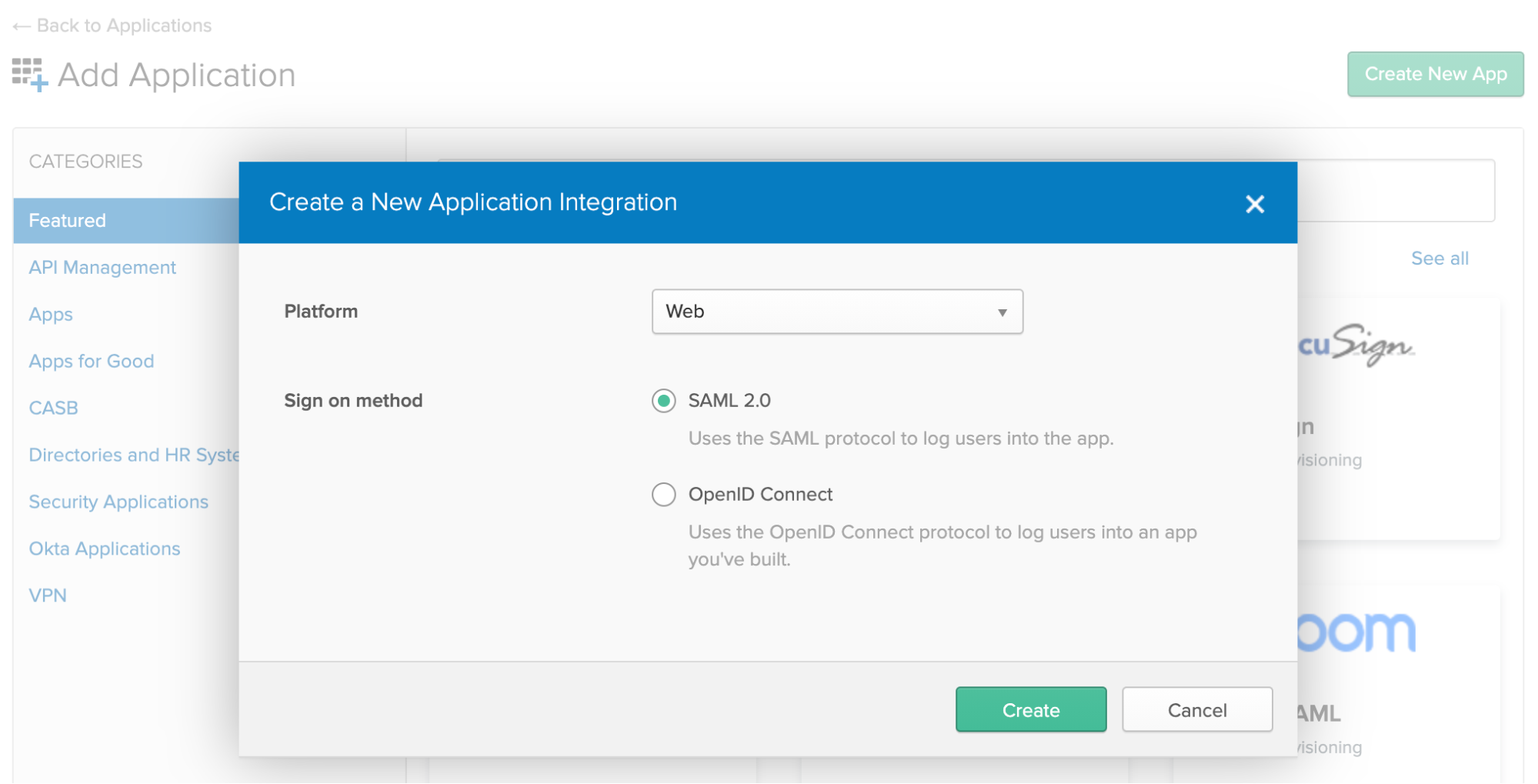Click the Platform dropdown arrow
This screenshot has height=784, width=1538.
click(1002, 312)
